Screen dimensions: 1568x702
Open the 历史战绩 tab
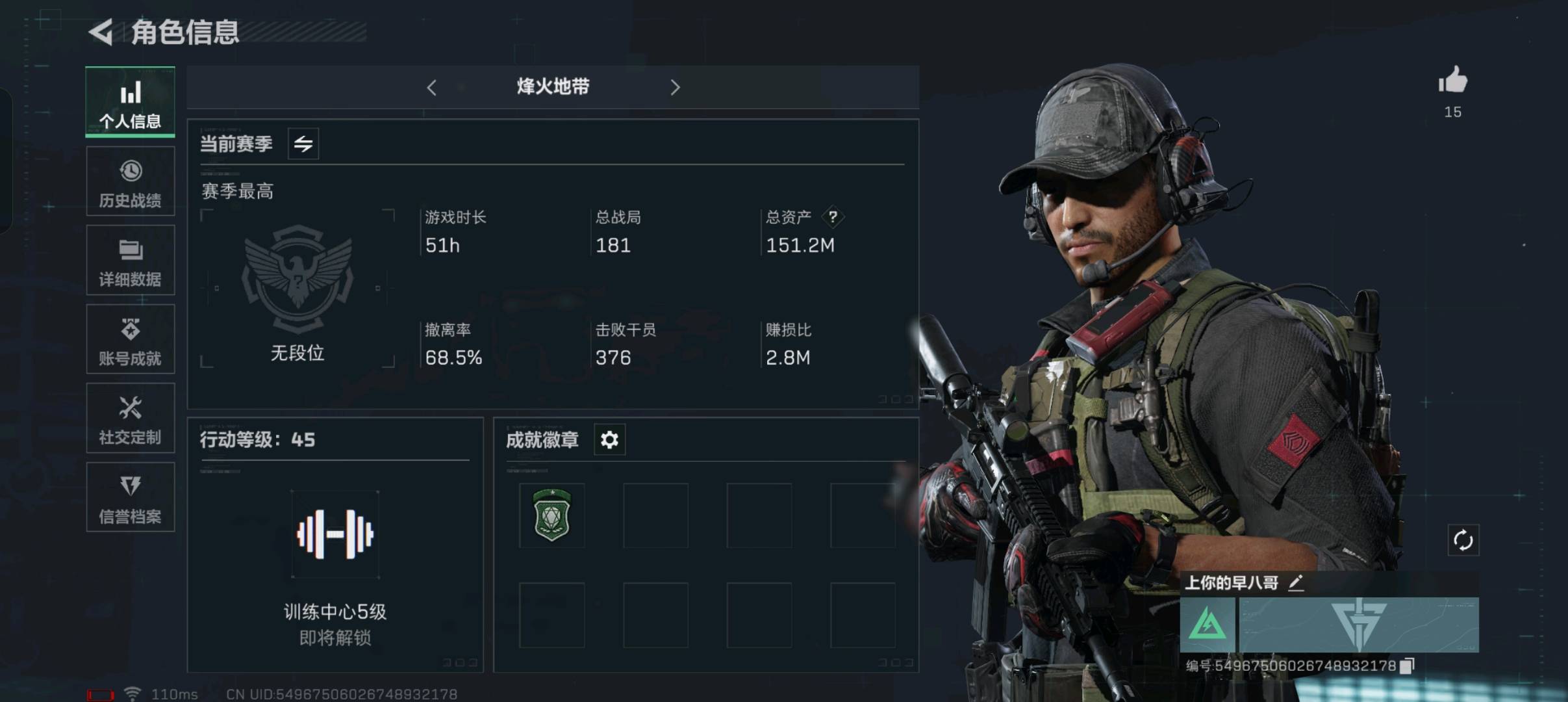click(x=130, y=181)
